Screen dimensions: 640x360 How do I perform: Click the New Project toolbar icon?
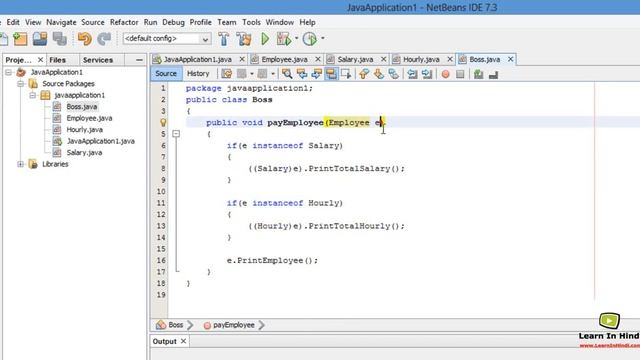[20, 39]
